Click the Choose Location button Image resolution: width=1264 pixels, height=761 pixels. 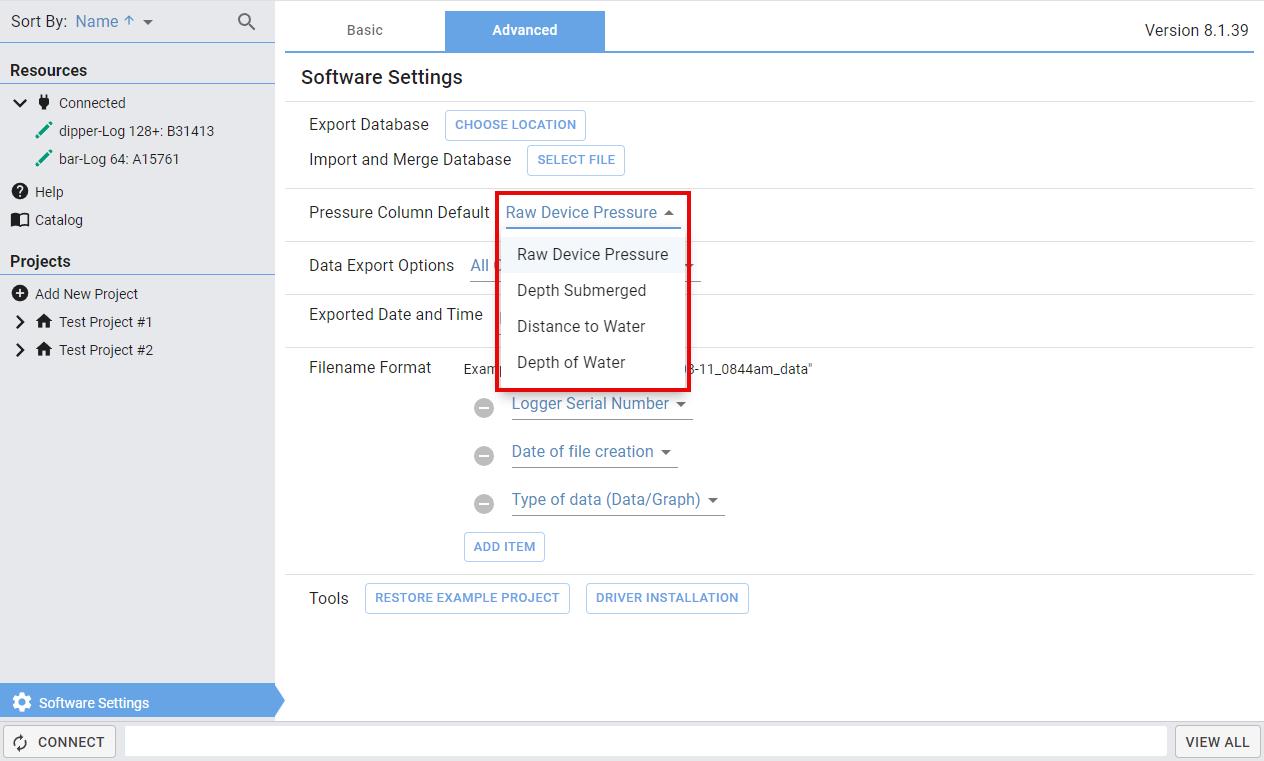click(x=515, y=125)
